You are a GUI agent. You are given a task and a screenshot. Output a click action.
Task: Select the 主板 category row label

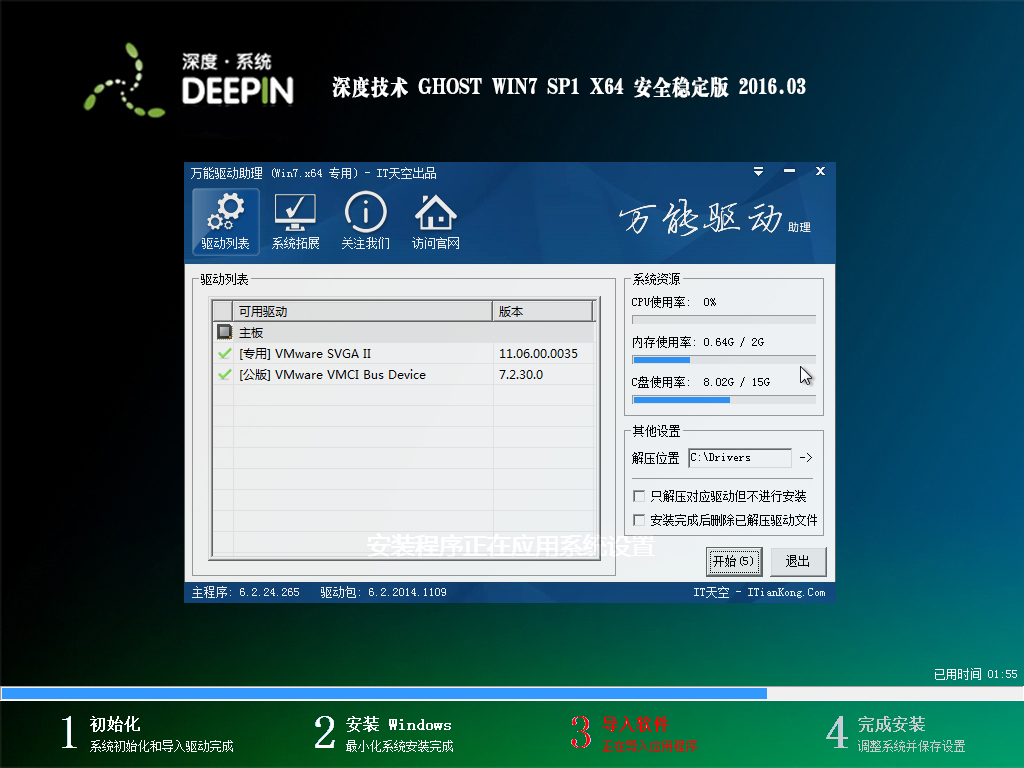(251, 332)
